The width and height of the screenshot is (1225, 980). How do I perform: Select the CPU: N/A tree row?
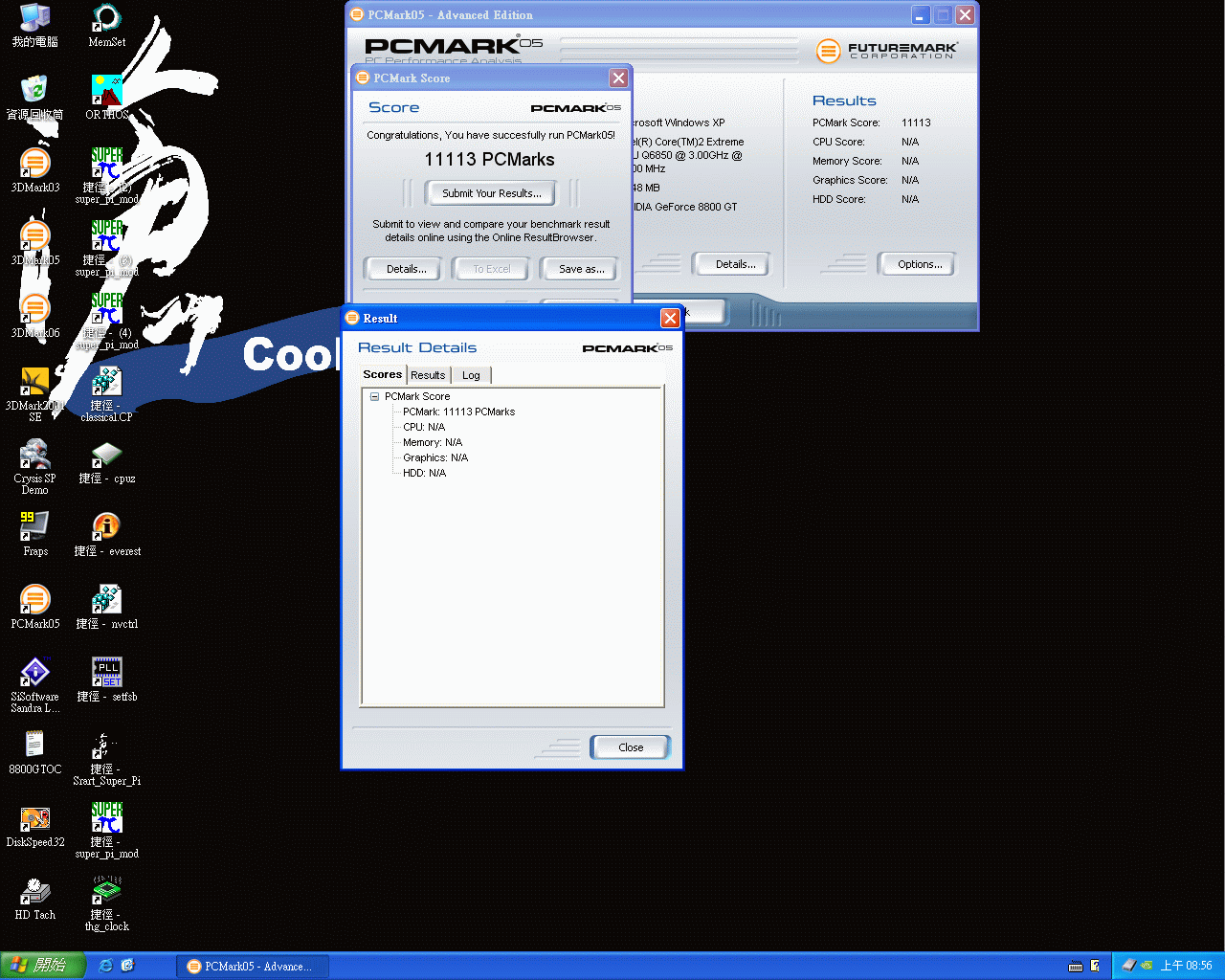coord(424,427)
